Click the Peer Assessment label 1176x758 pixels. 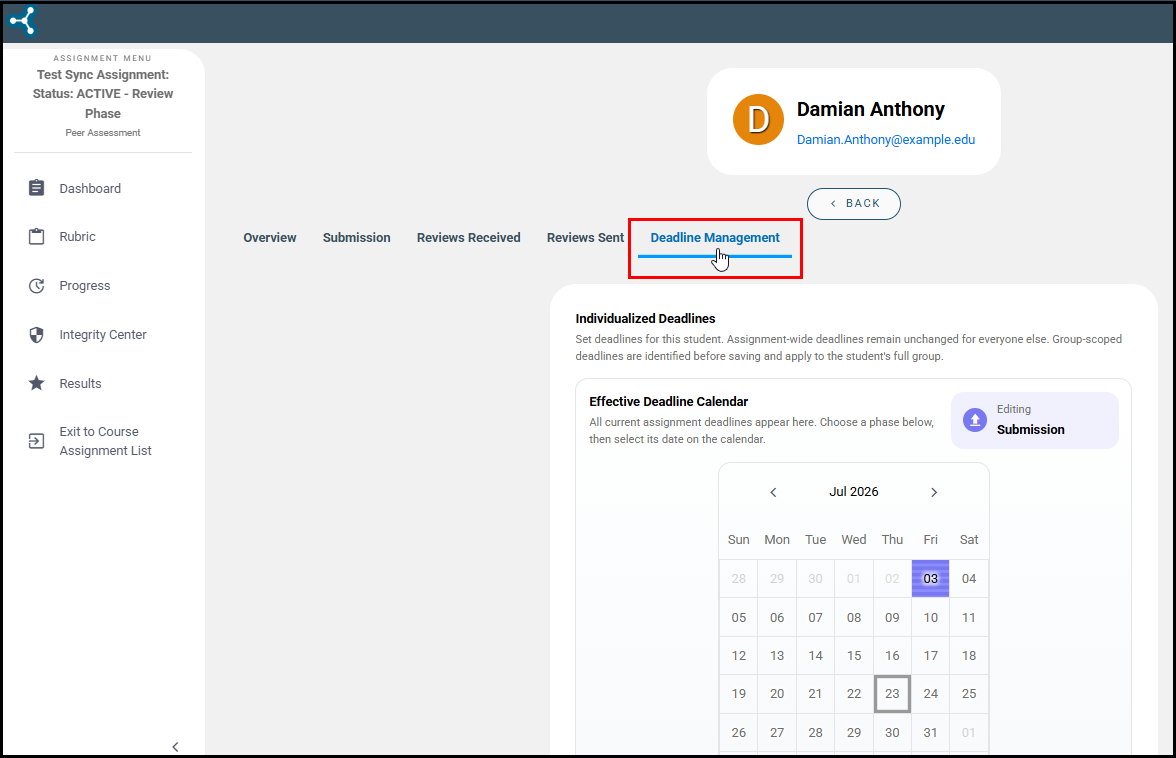click(103, 133)
